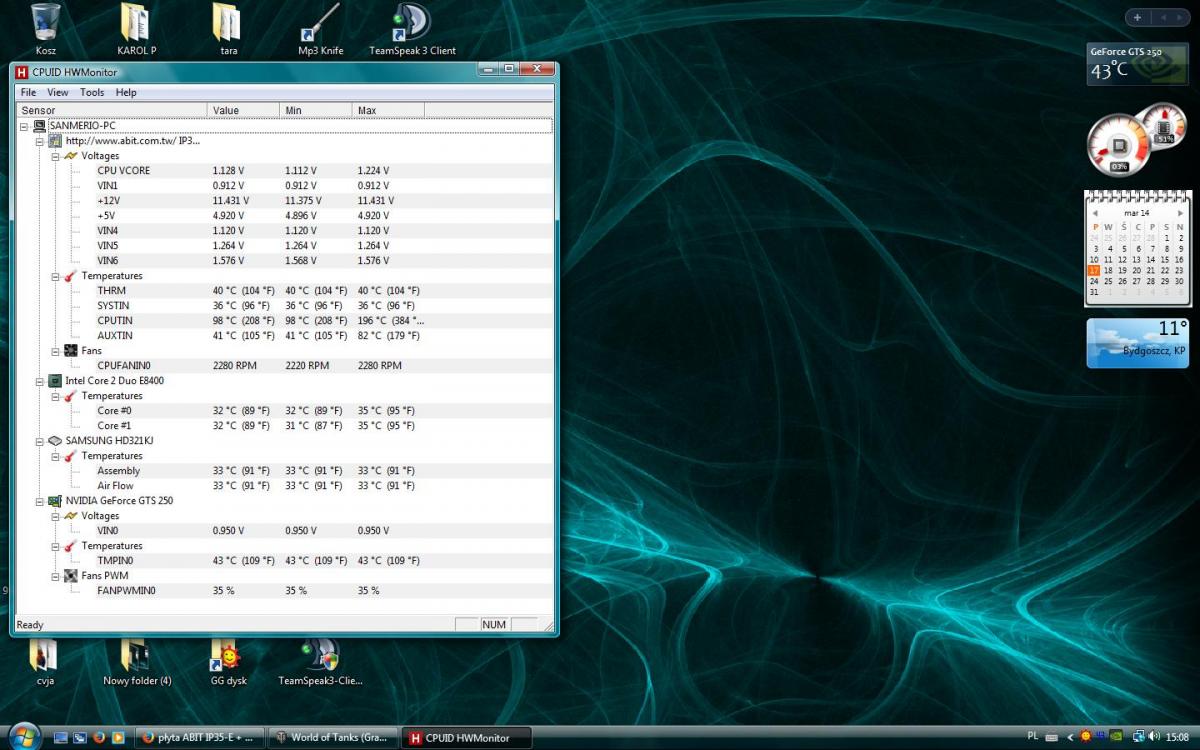Open the volume speaker tray icon
This screenshot has width=1200, height=750.
[1155, 738]
